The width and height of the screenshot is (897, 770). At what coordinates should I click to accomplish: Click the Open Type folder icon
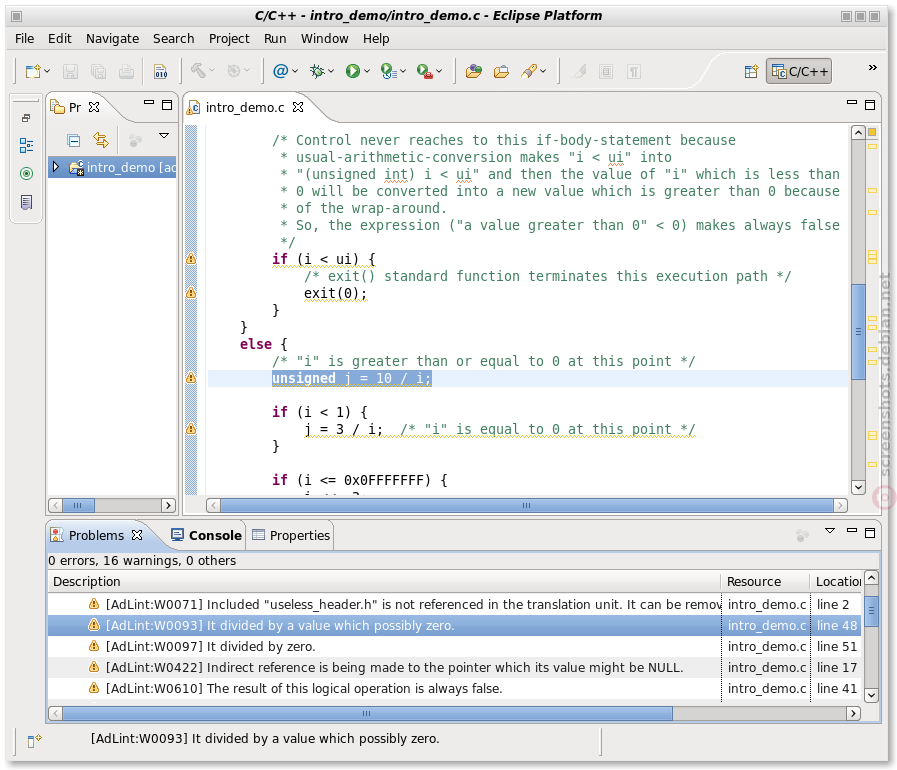point(473,71)
